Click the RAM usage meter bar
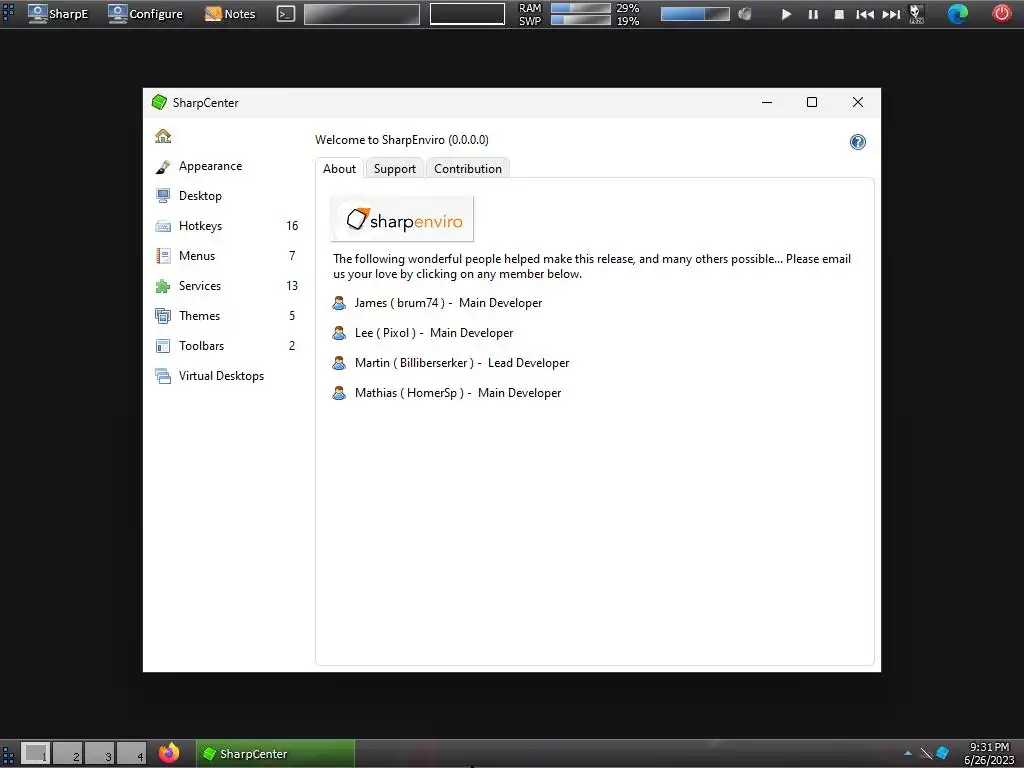Screen dimensions: 1024x768 (x=581, y=8)
